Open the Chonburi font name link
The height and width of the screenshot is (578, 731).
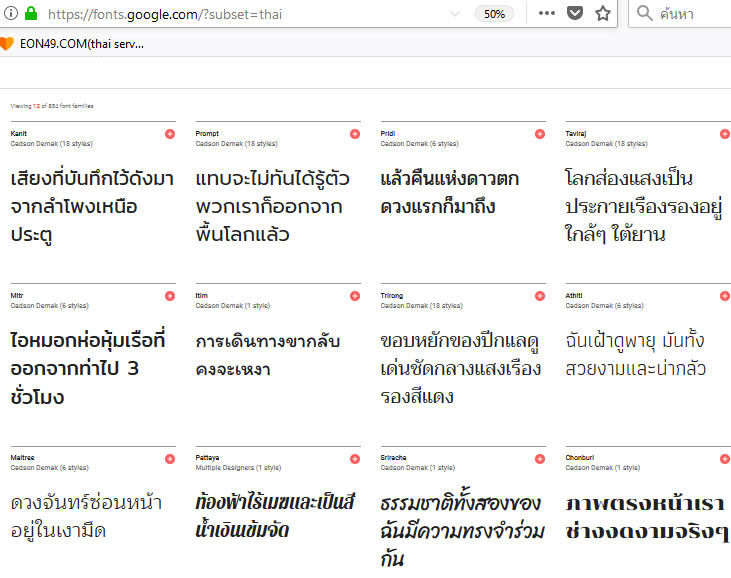tap(580, 458)
